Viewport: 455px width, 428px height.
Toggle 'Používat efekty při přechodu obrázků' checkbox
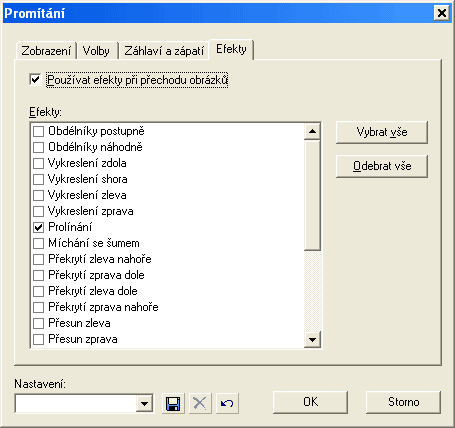click(x=35, y=80)
